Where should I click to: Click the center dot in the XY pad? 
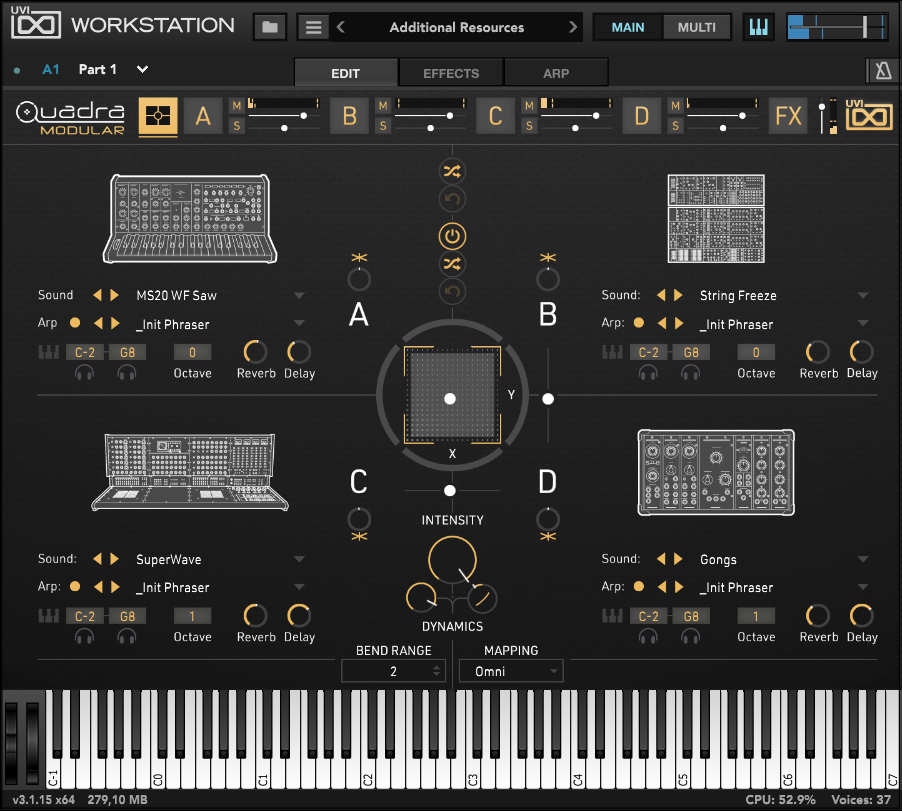coord(450,399)
